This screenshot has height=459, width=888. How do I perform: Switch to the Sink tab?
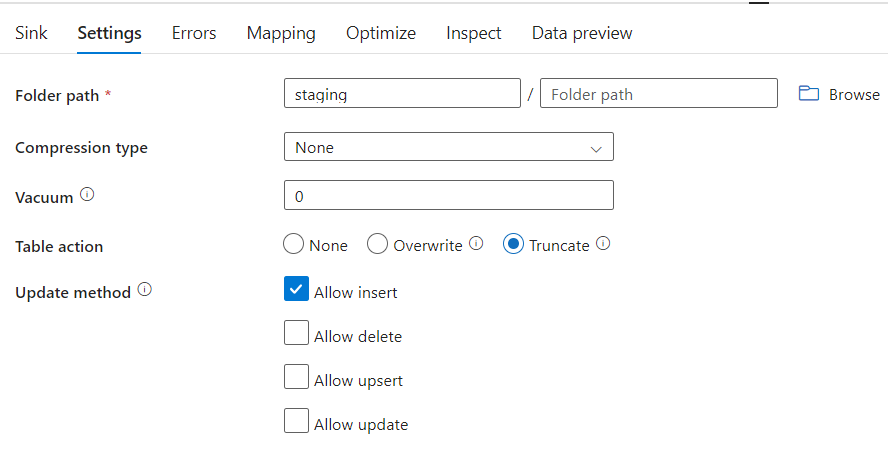(x=31, y=33)
